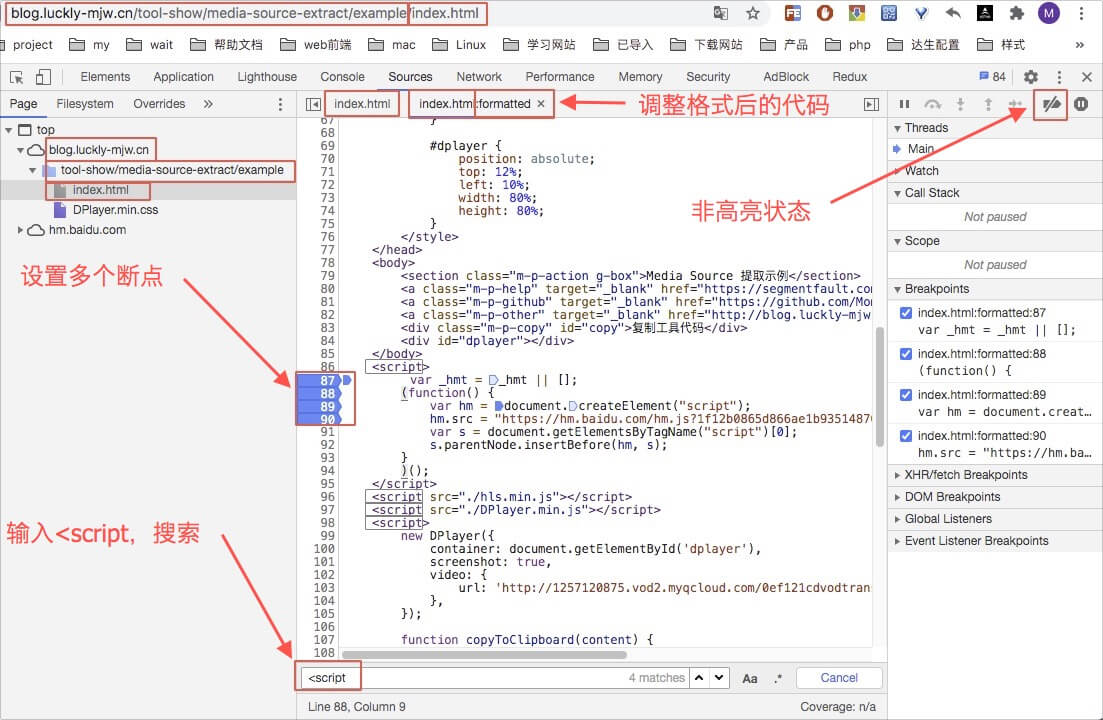Switch to the Console tab

(x=342, y=77)
